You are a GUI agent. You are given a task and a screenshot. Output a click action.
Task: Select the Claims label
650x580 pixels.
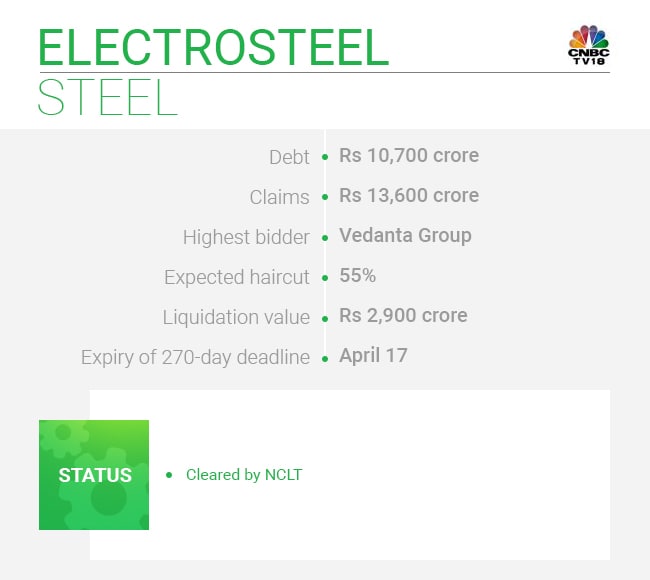pos(280,197)
